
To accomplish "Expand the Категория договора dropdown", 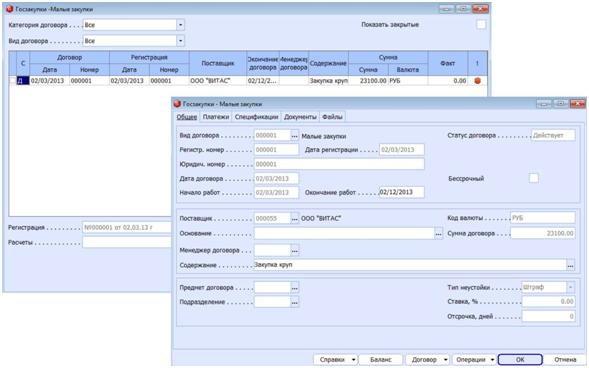I will (180, 25).
